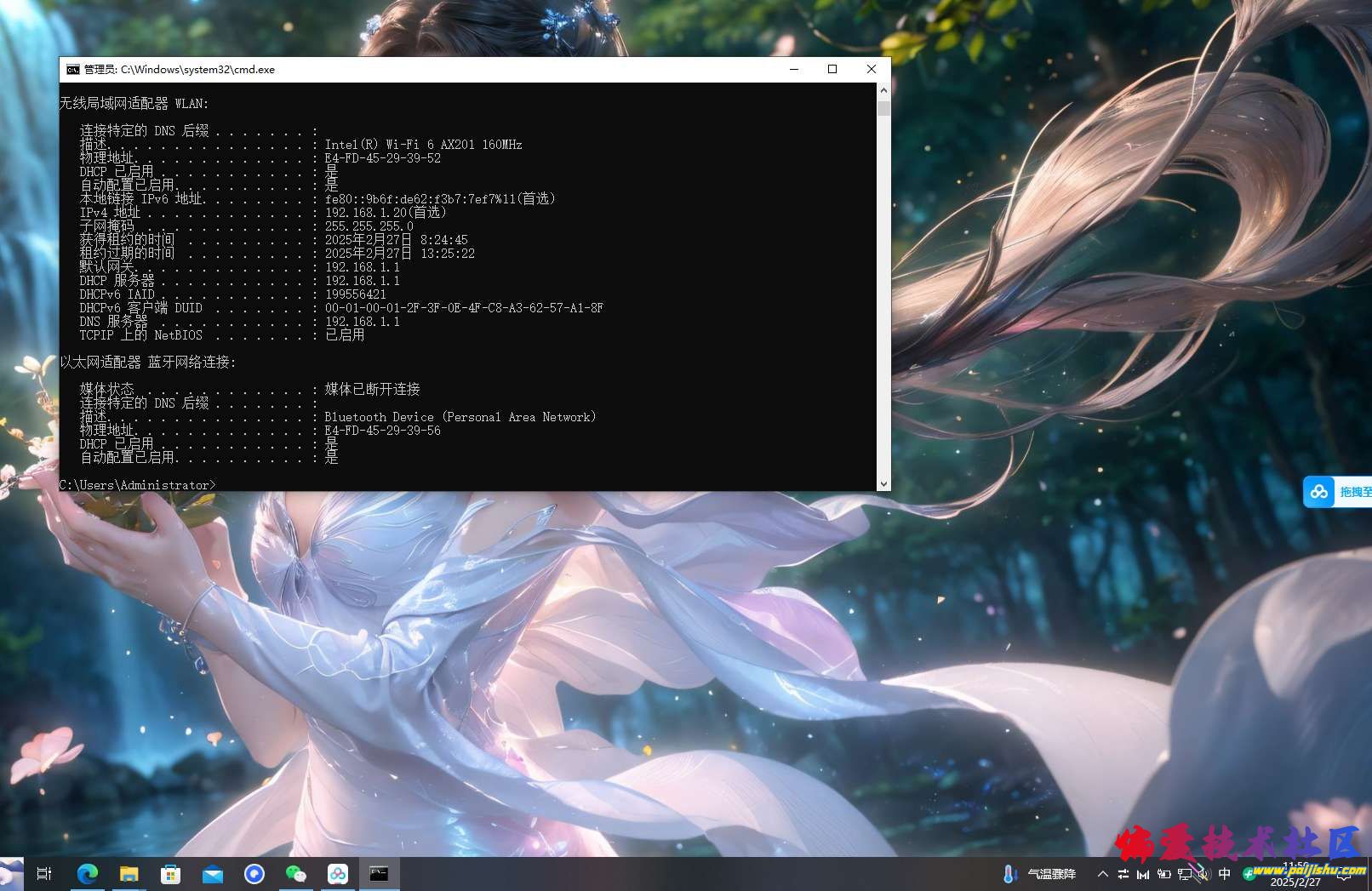Click the cmd scrollbar down arrow
This screenshot has width=1372, height=891.
883,483
